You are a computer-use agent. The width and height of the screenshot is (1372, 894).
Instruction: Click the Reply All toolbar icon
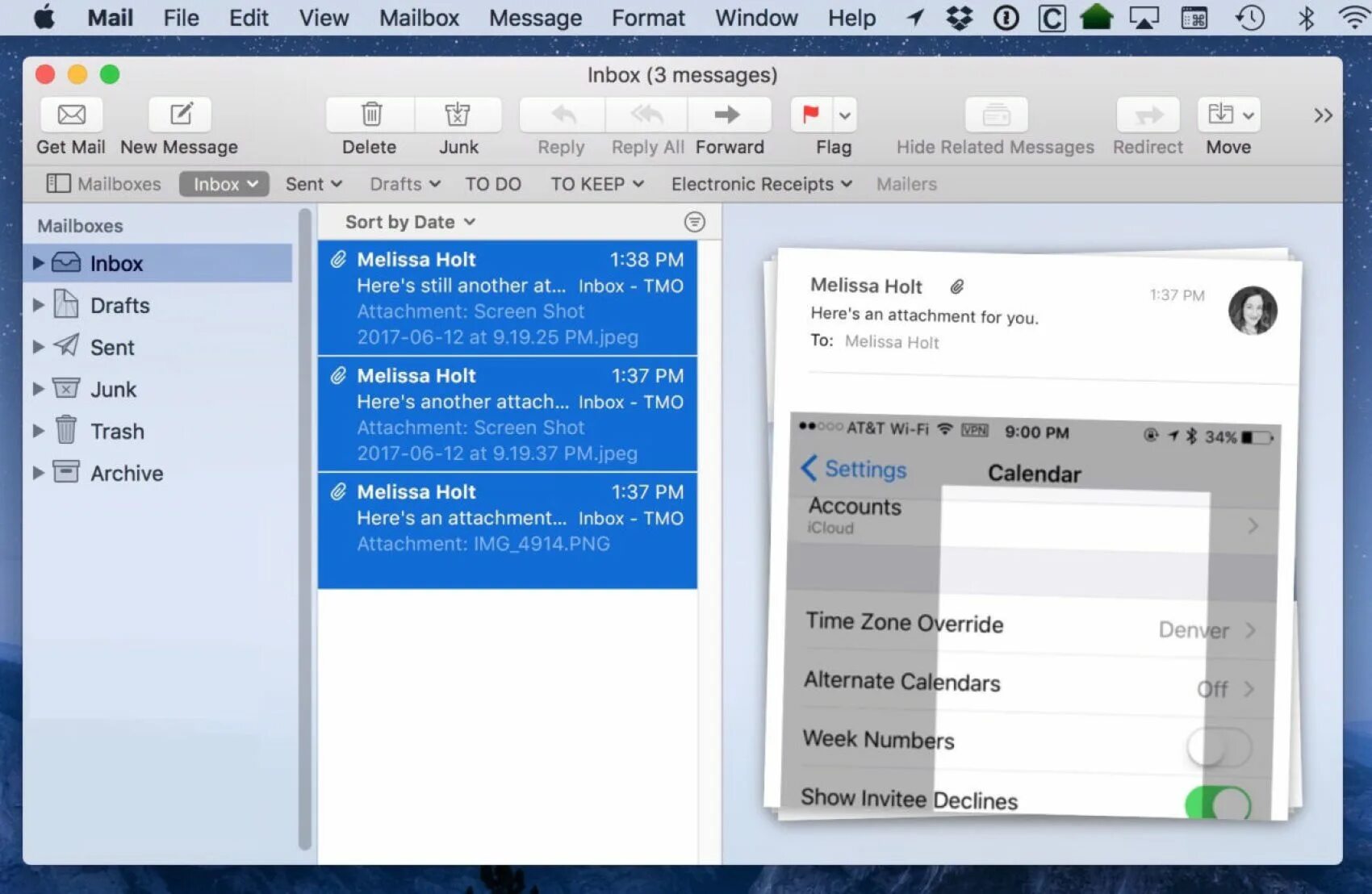click(646, 115)
